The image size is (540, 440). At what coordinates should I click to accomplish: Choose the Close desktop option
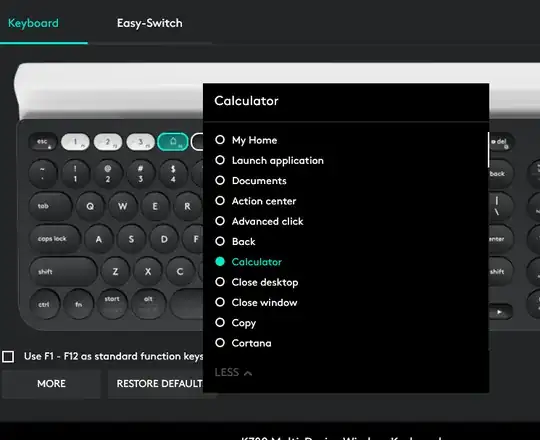[257, 282]
